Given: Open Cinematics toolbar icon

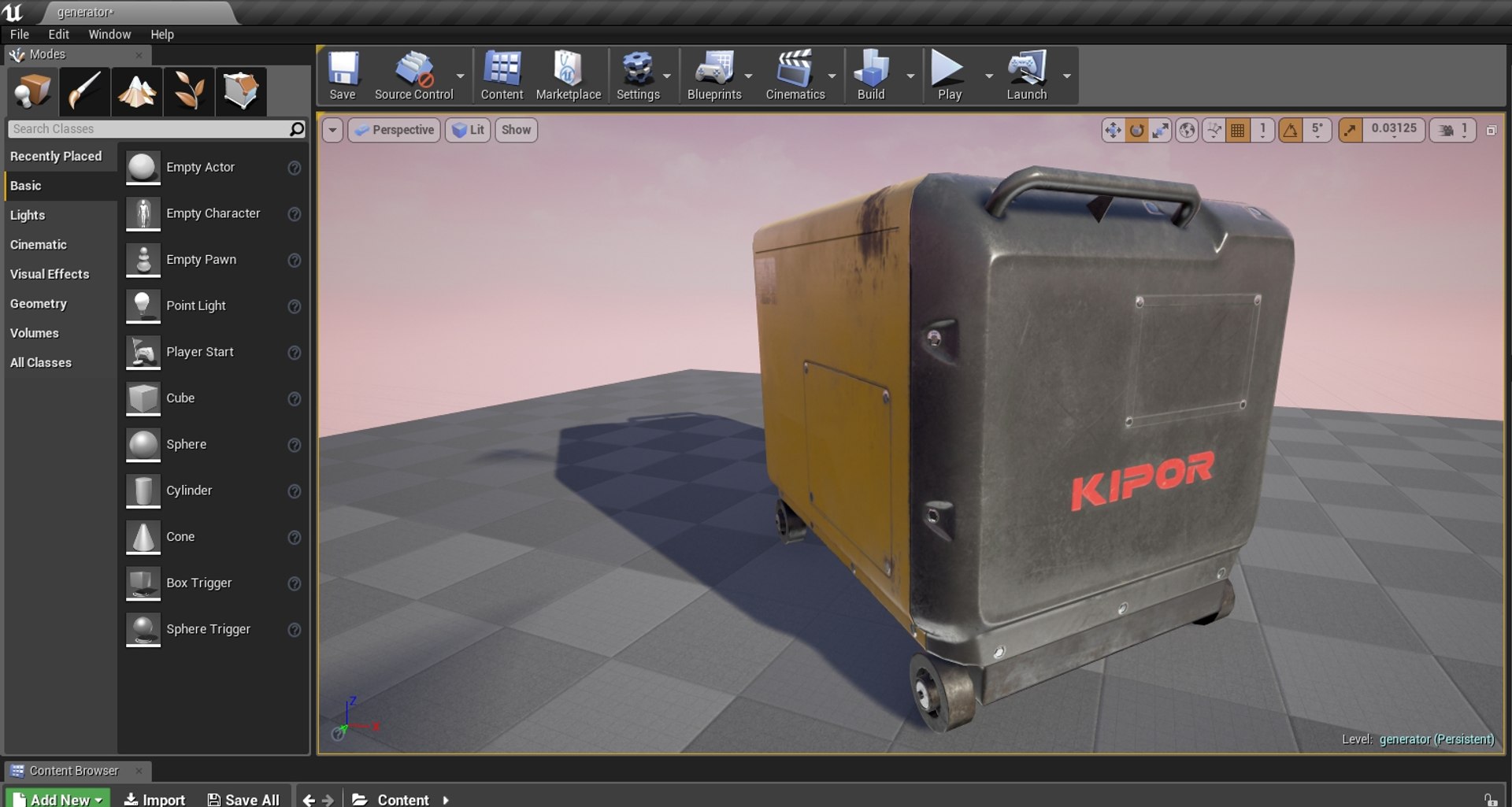Looking at the screenshot, I should pos(795,76).
